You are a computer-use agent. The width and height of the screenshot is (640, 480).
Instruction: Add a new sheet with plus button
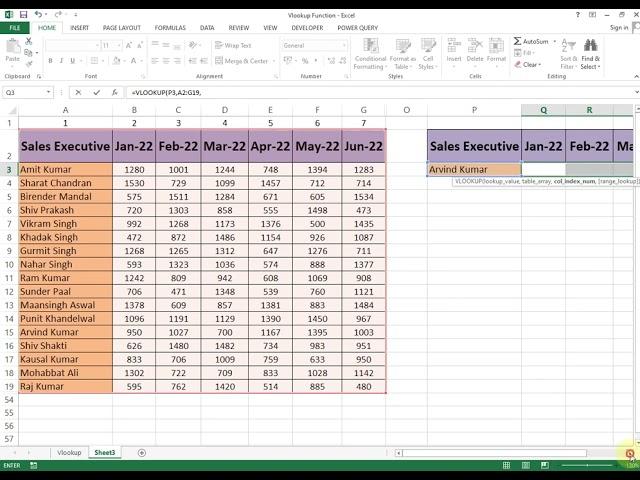pyautogui.click(x=142, y=453)
